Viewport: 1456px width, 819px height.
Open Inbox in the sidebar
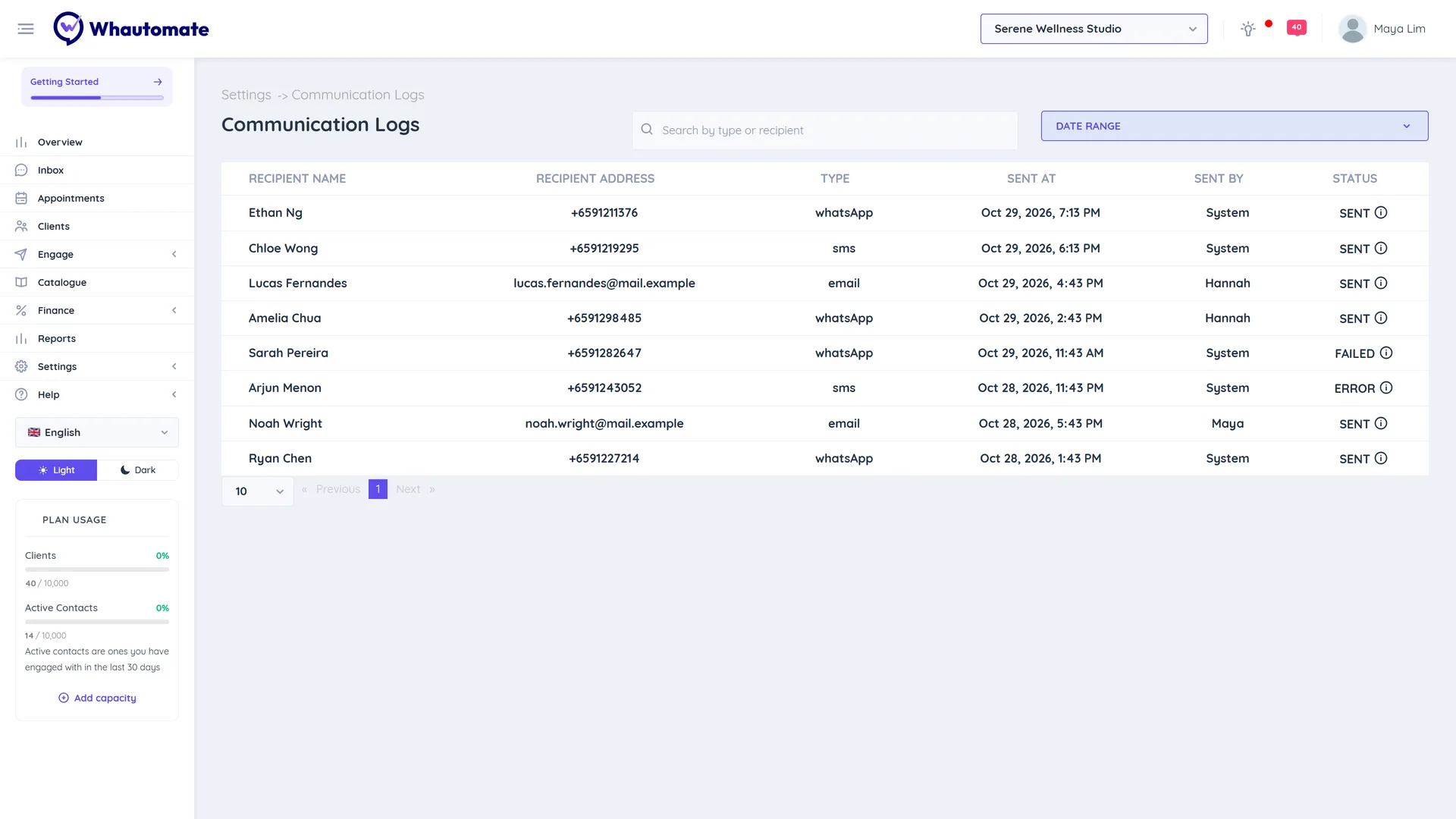pos(97,170)
